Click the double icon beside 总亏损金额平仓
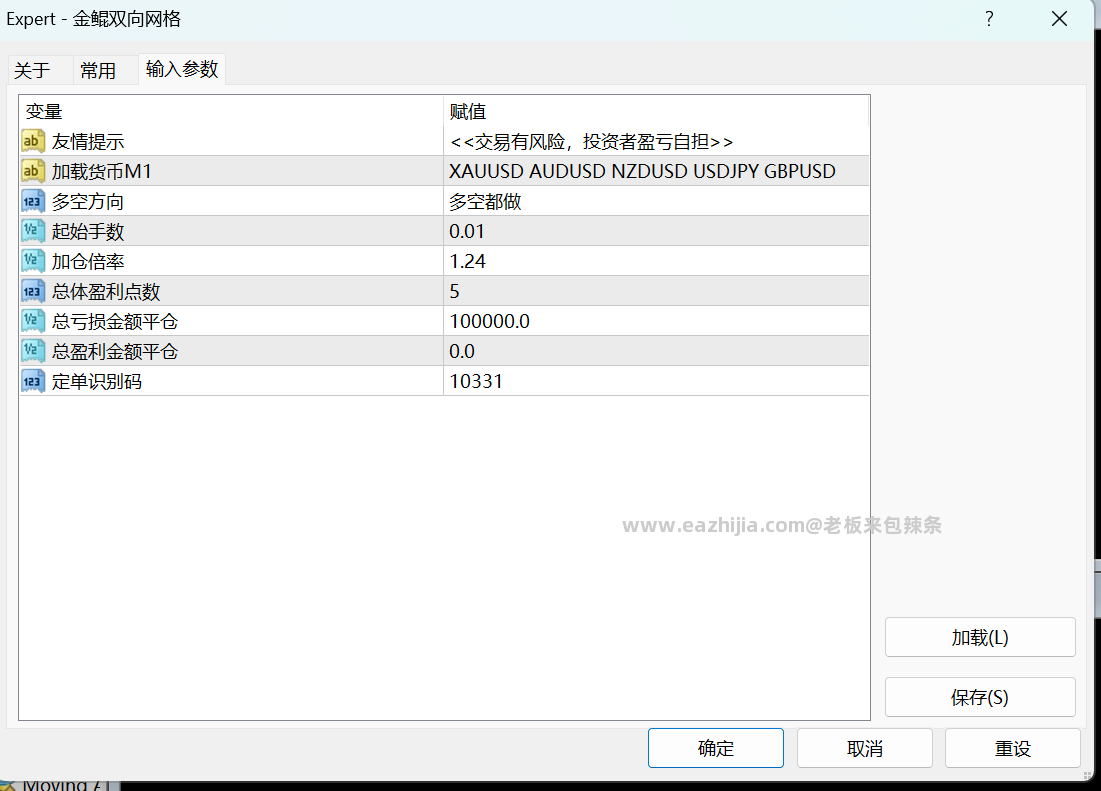The image size is (1101, 791). pos(33,321)
